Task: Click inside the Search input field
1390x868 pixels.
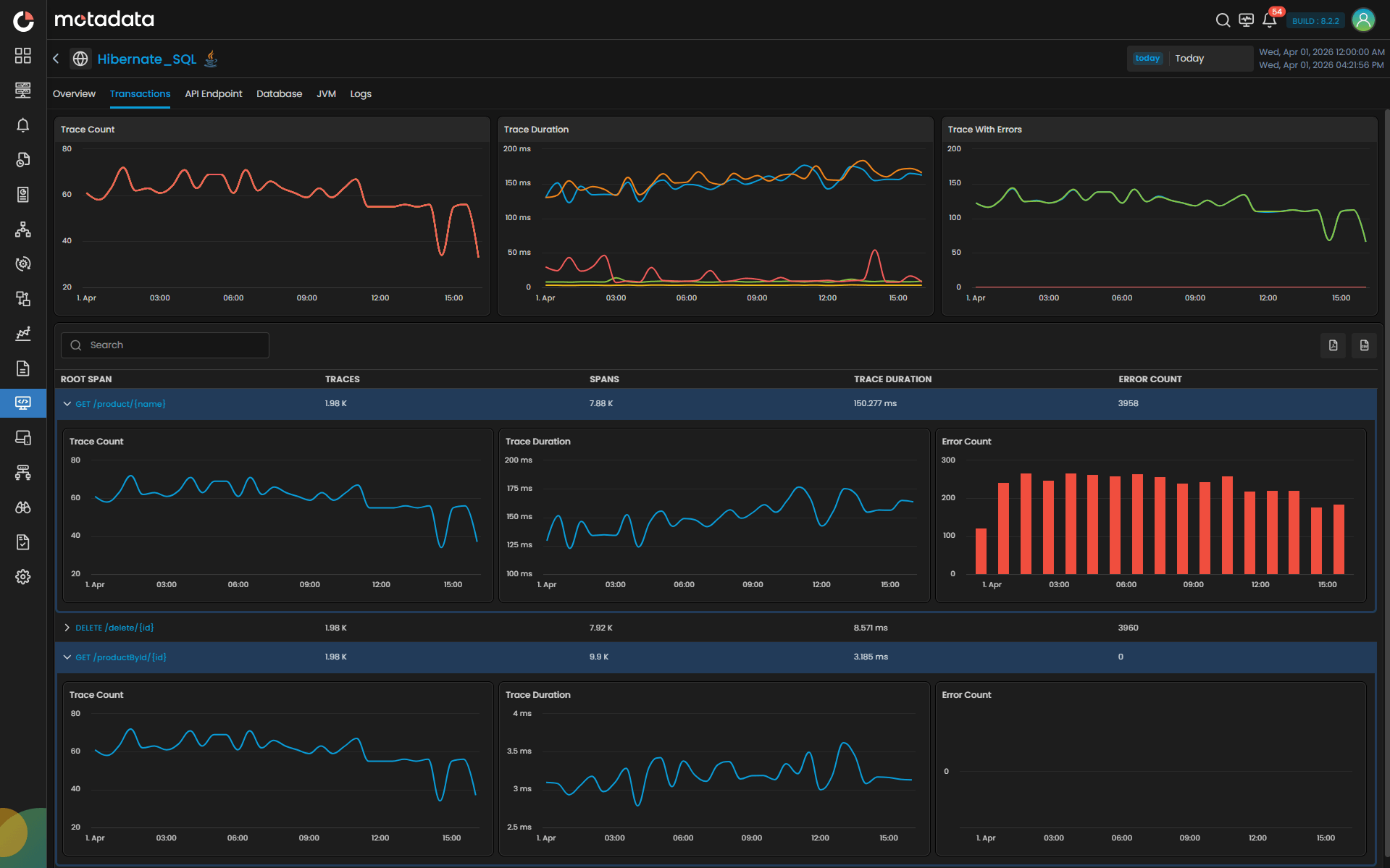Action: (x=164, y=345)
